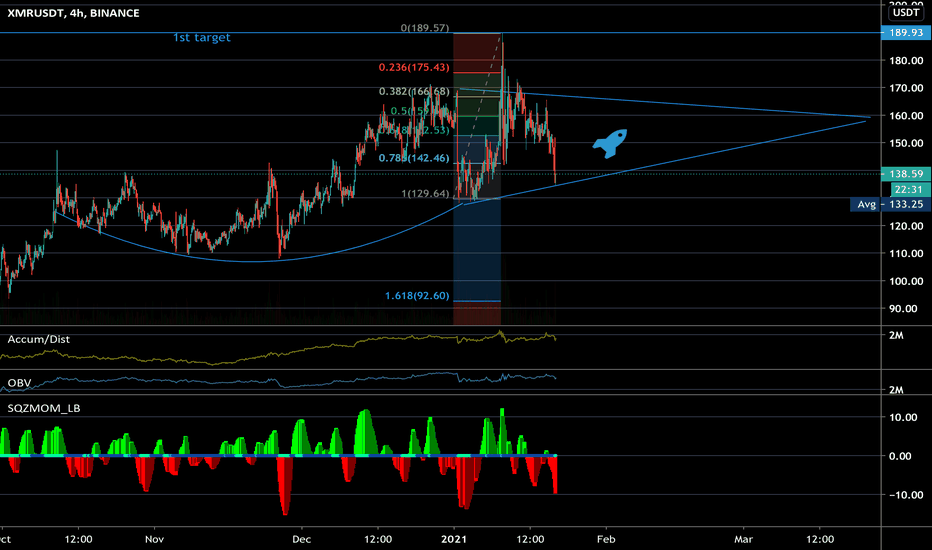Select the blue rocket icon on chart
This screenshot has width=932, height=550.
point(610,143)
